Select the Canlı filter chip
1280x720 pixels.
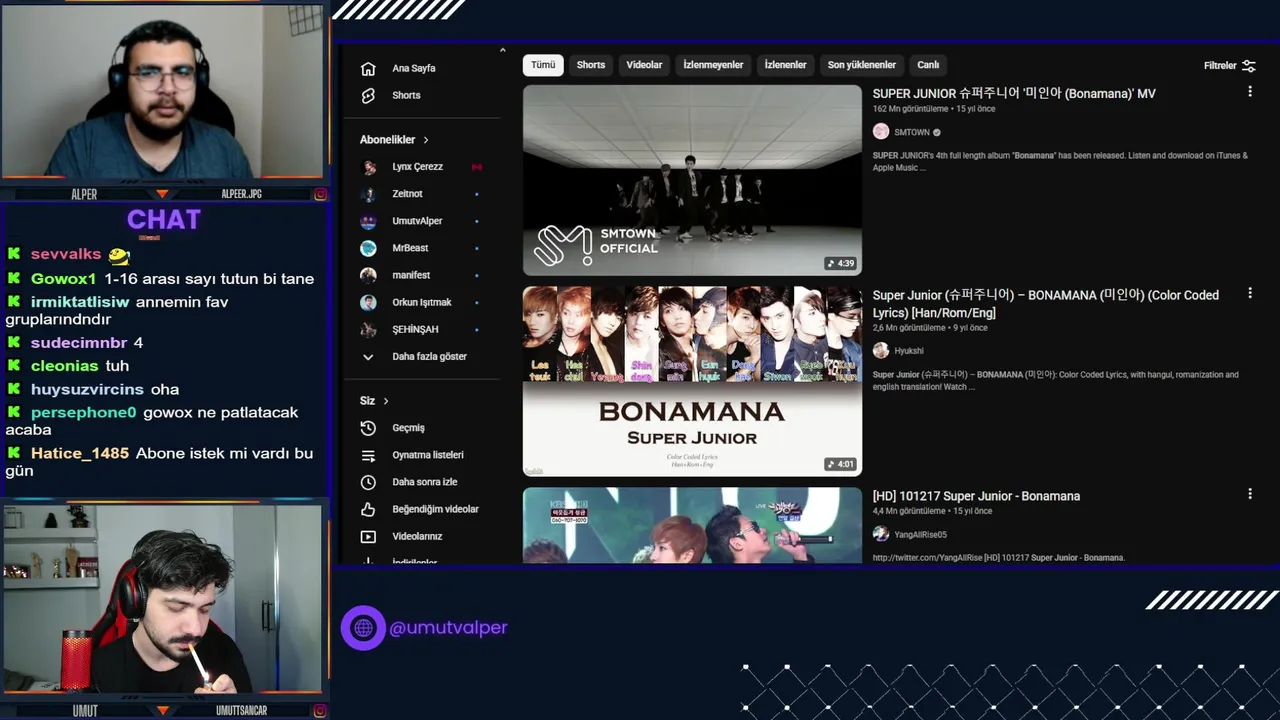tap(928, 65)
